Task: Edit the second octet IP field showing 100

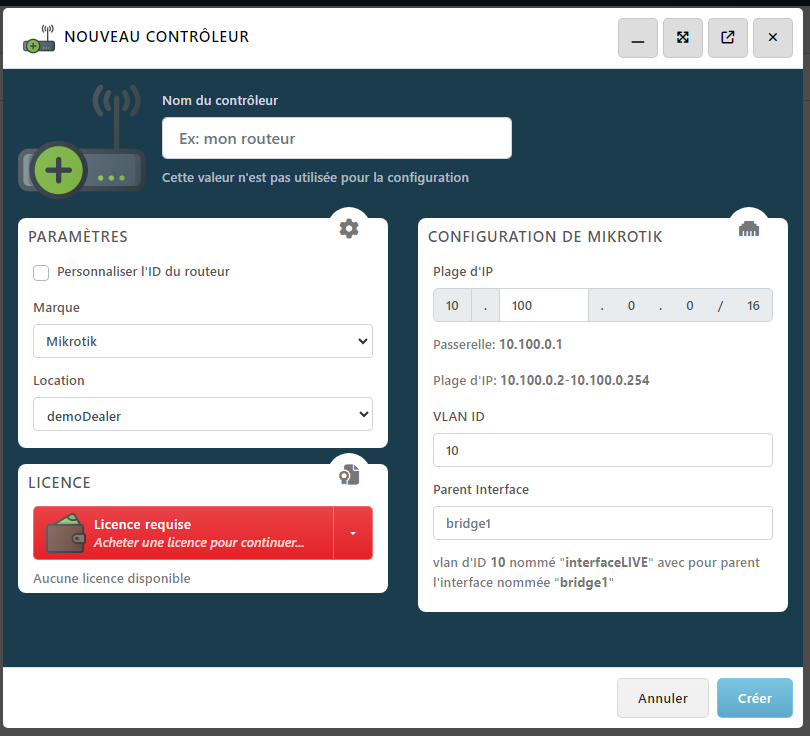Action: pos(543,305)
